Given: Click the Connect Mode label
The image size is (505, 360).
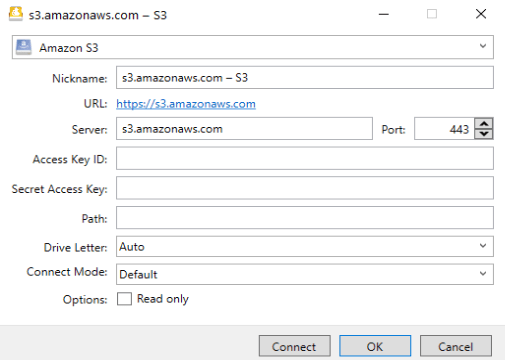Looking at the screenshot, I should [67, 272].
